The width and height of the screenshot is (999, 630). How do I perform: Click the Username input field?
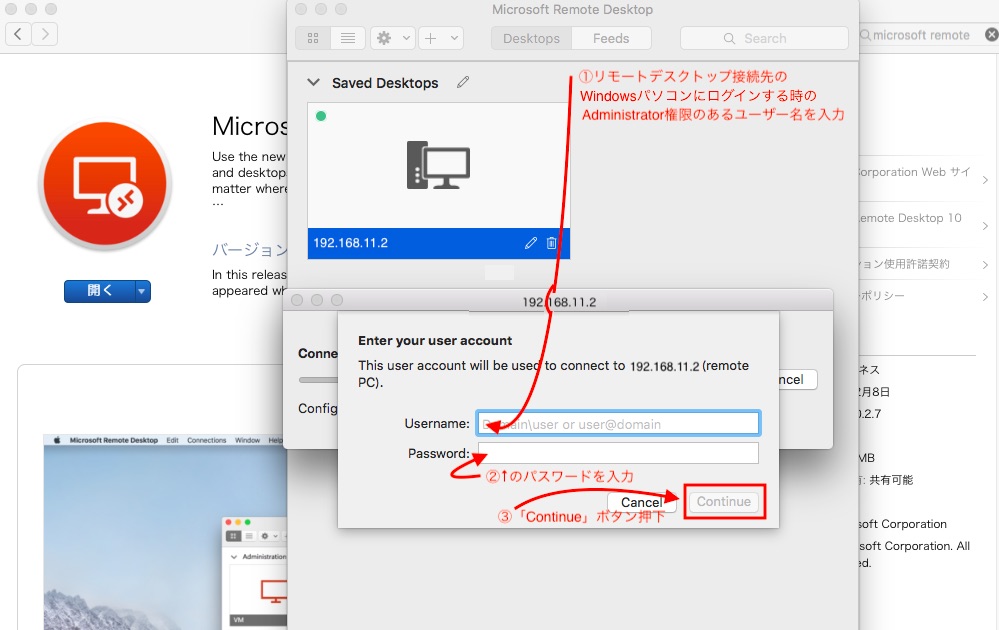click(618, 424)
